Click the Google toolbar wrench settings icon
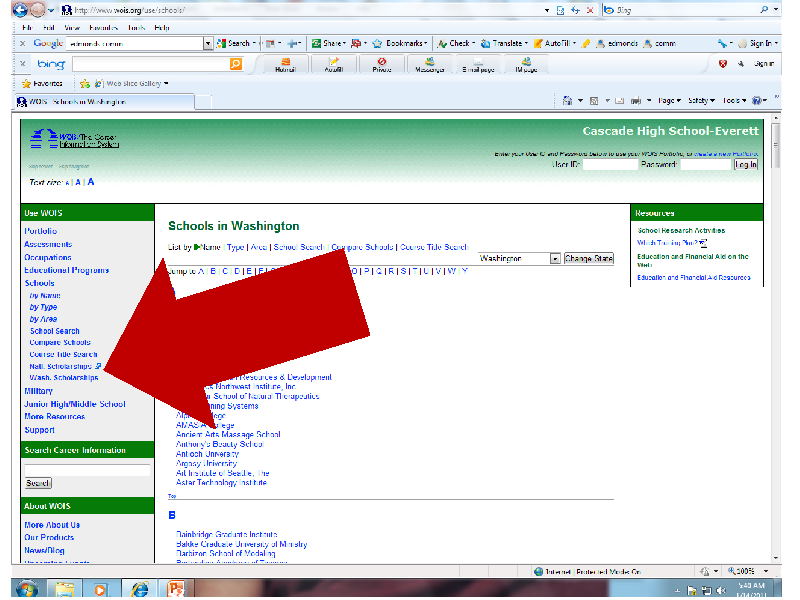The width and height of the screenshot is (800, 600). [722, 43]
